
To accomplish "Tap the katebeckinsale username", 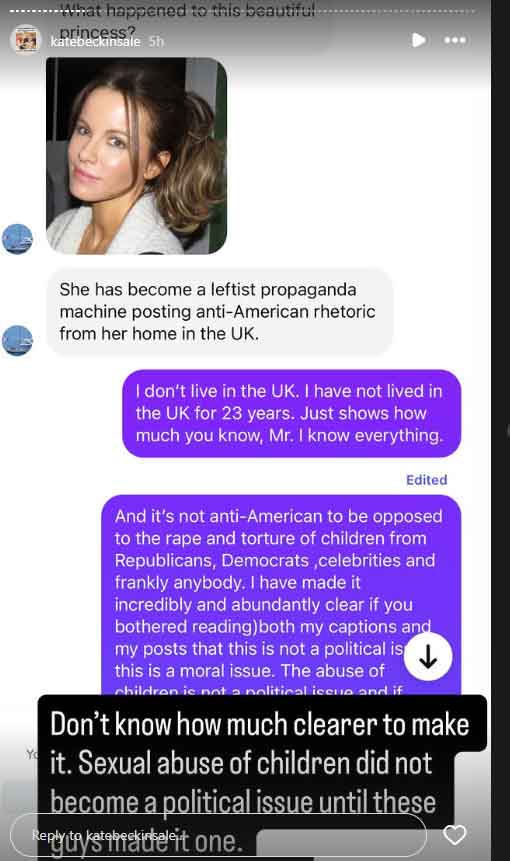I will point(96,42).
